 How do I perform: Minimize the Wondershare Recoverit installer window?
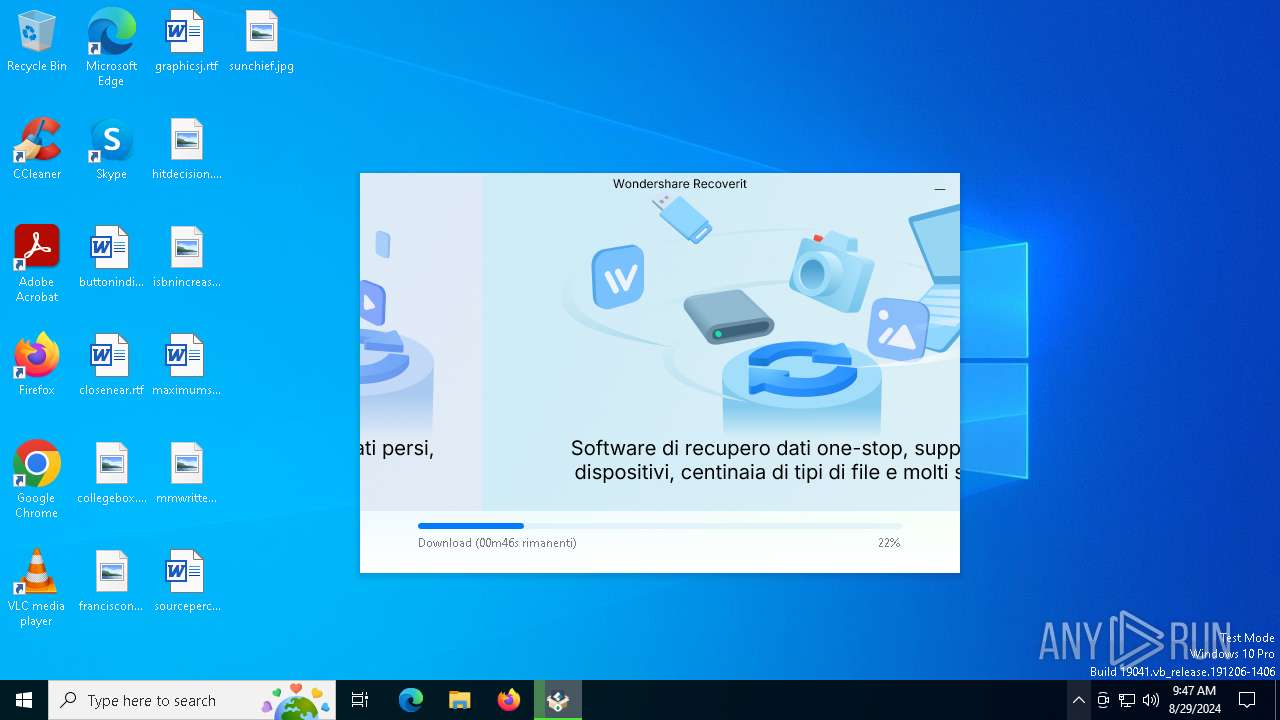pyautogui.click(x=939, y=188)
